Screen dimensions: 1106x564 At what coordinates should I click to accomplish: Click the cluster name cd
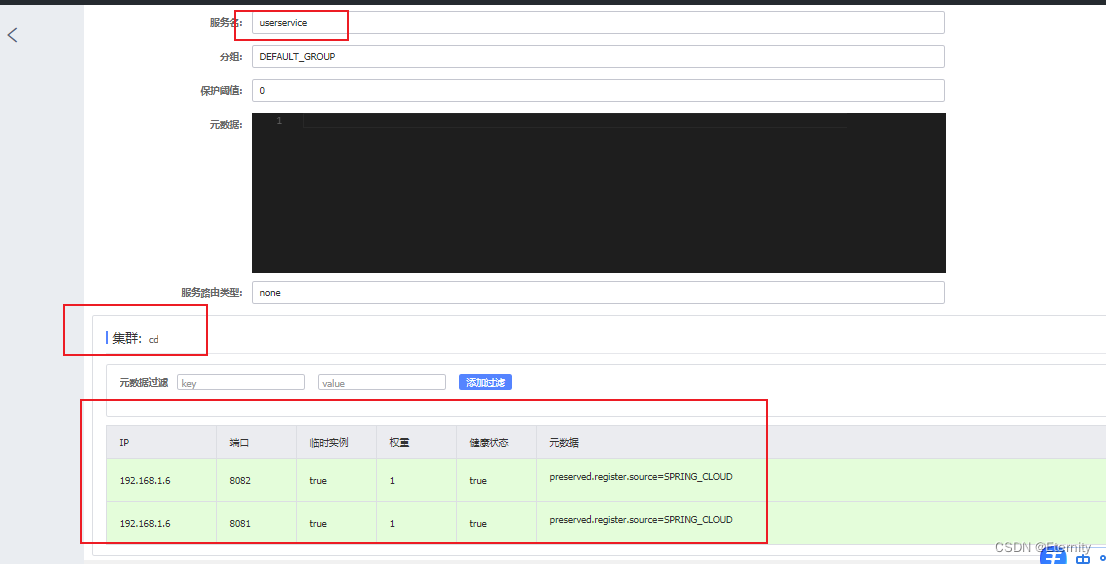(153, 340)
